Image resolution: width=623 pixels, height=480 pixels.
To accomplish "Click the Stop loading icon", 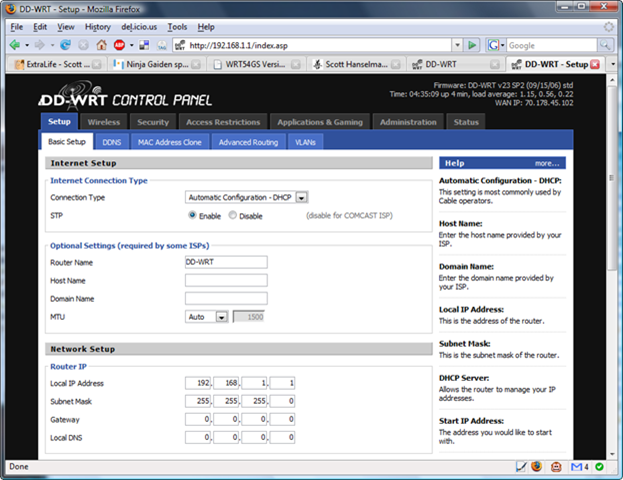I will pos(83,45).
